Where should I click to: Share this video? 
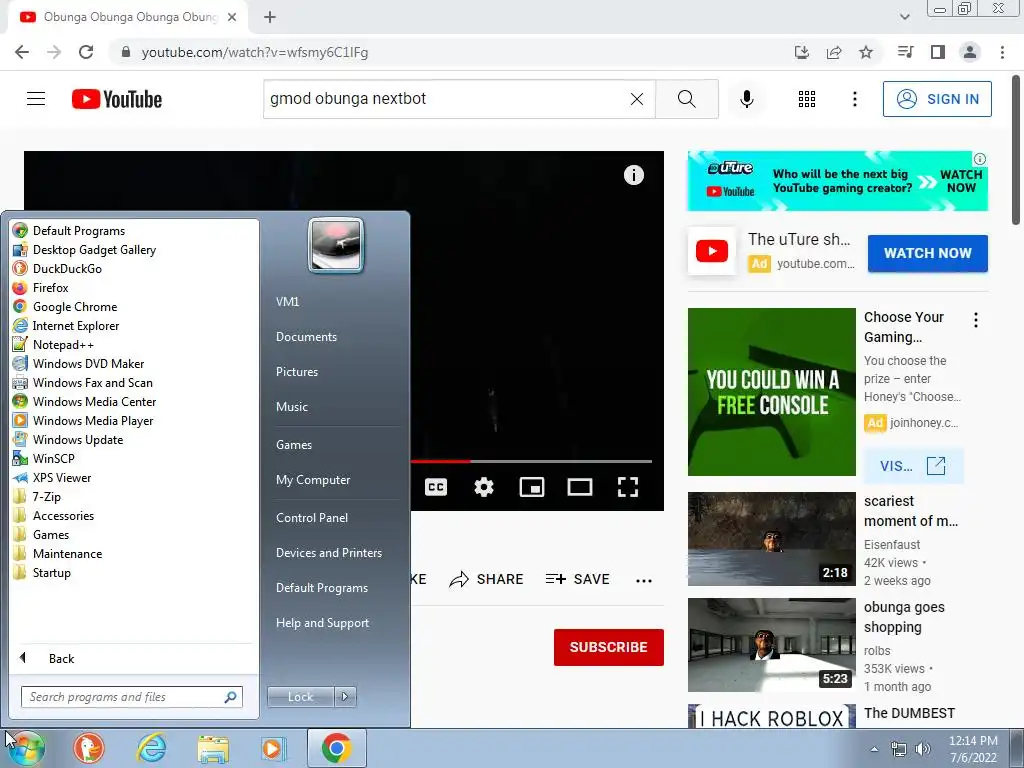click(x=487, y=579)
